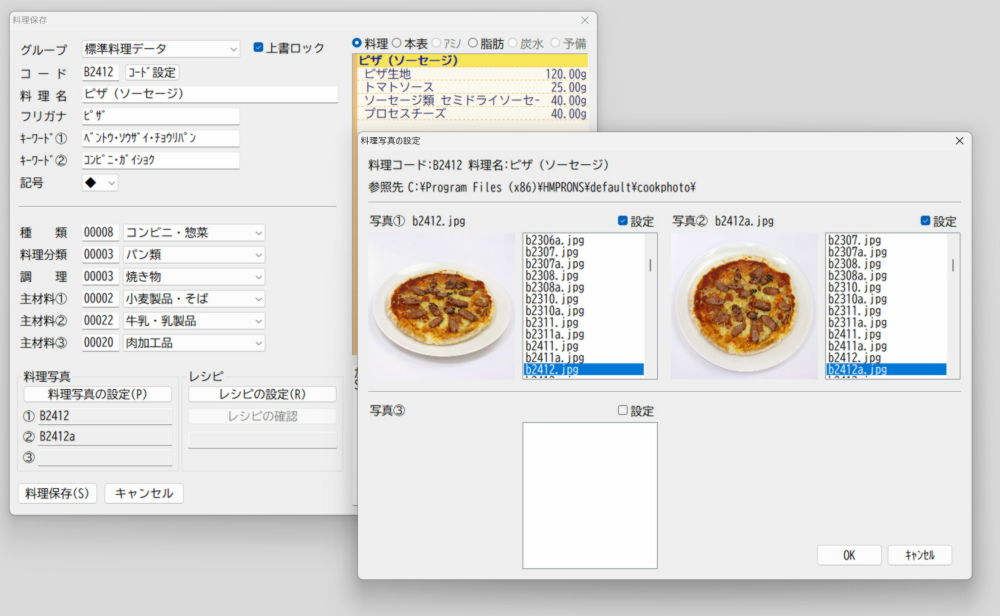Click the キーワード① input field

pyautogui.click(x=161, y=138)
